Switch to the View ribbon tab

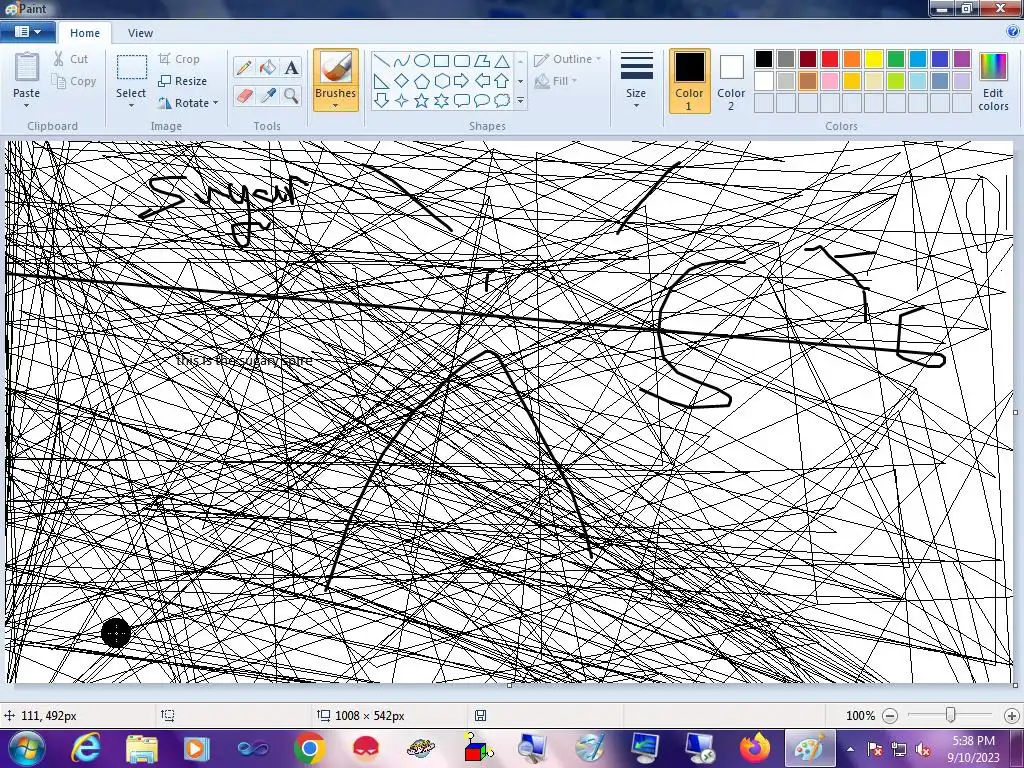pyautogui.click(x=140, y=33)
